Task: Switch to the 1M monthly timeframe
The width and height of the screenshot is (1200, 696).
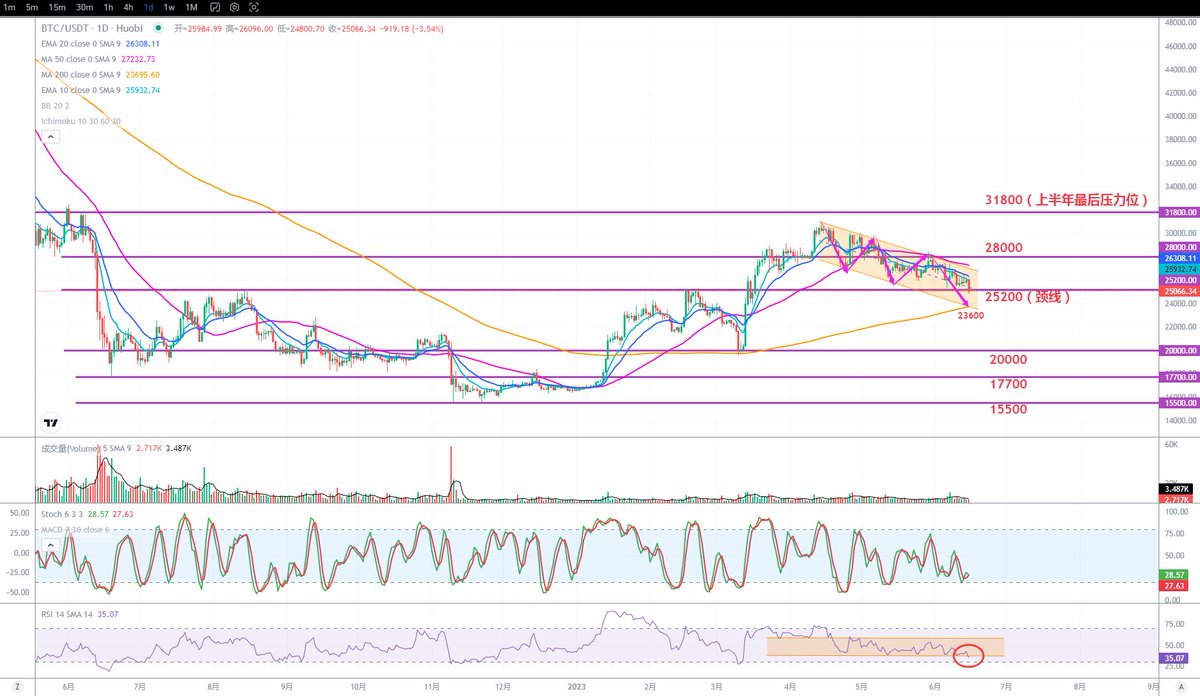Action: tap(190, 7)
